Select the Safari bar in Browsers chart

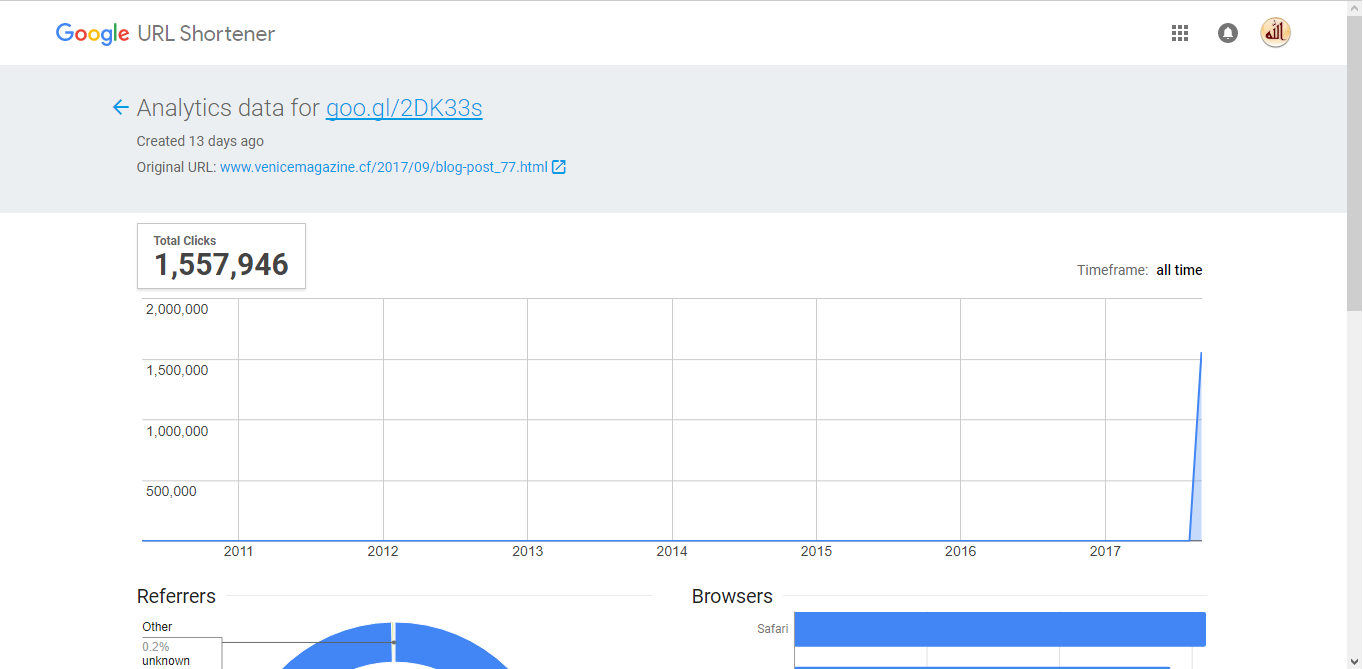click(x=1000, y=629)
